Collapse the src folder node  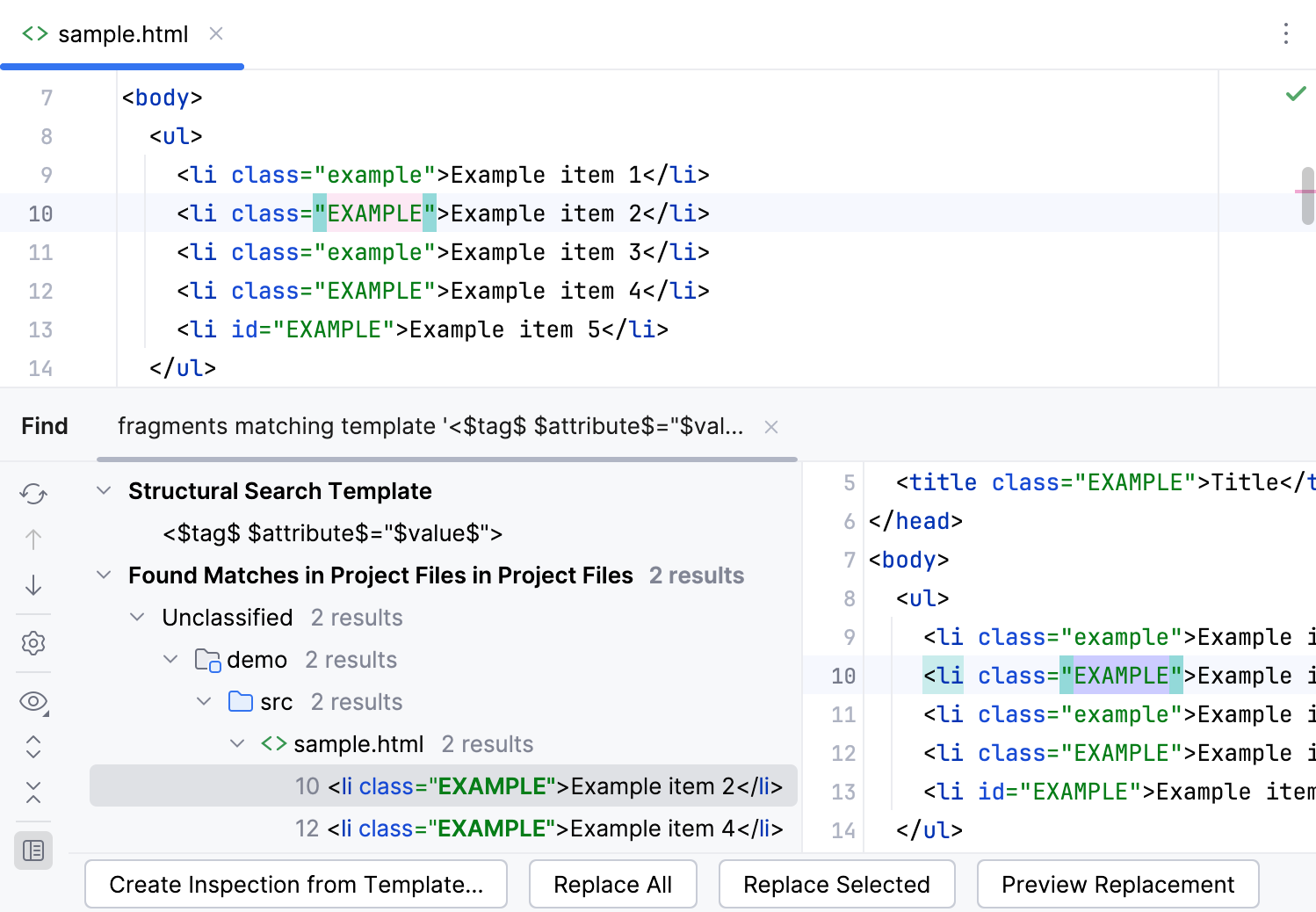[204, 702]
